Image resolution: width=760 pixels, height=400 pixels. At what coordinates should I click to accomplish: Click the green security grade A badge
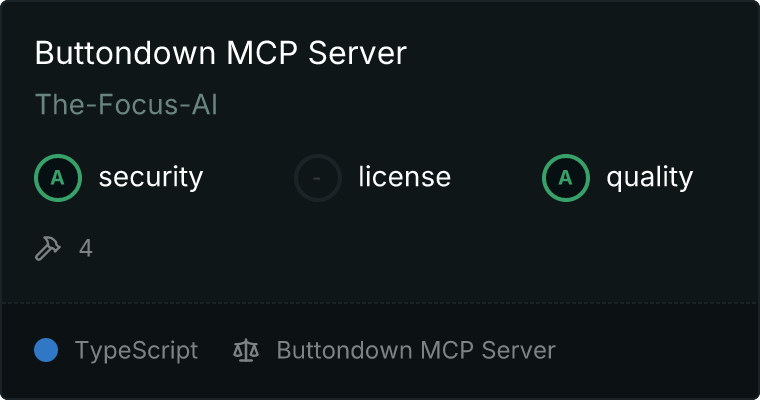(x=58, y=178)
